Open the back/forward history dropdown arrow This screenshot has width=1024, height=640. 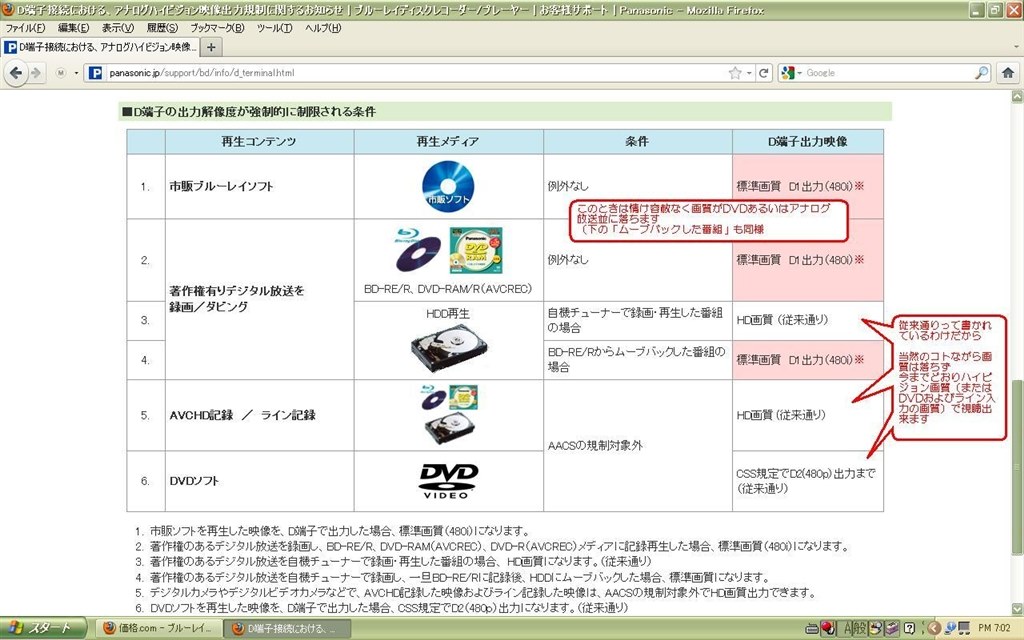coord(76,73)
